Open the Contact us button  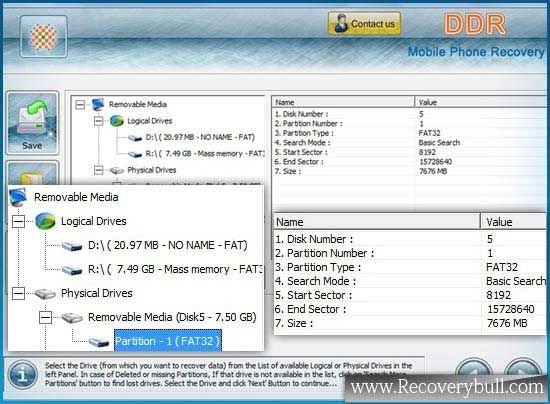click(364, 23)
